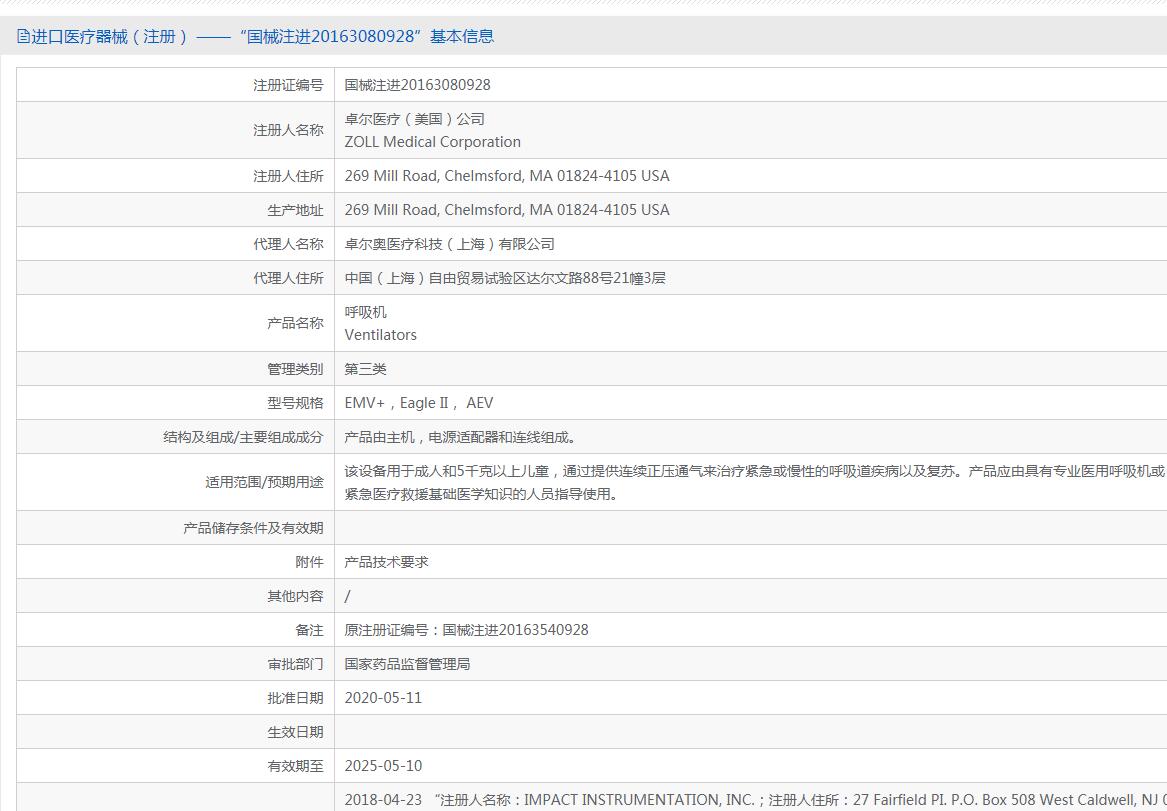Click approval department 国家药品监督管理局

click(407, 664)
